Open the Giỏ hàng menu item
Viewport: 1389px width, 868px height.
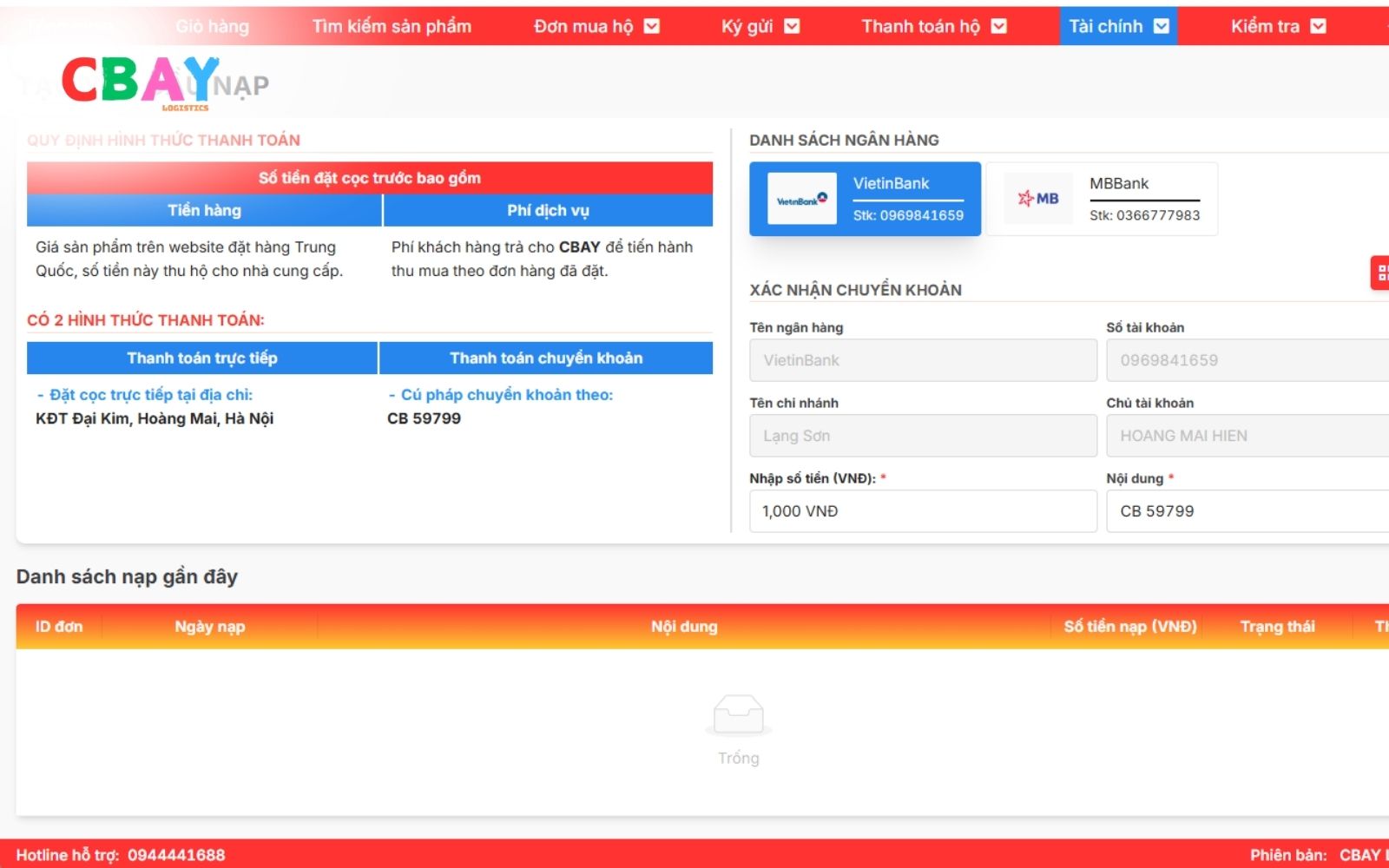point(212,26)
